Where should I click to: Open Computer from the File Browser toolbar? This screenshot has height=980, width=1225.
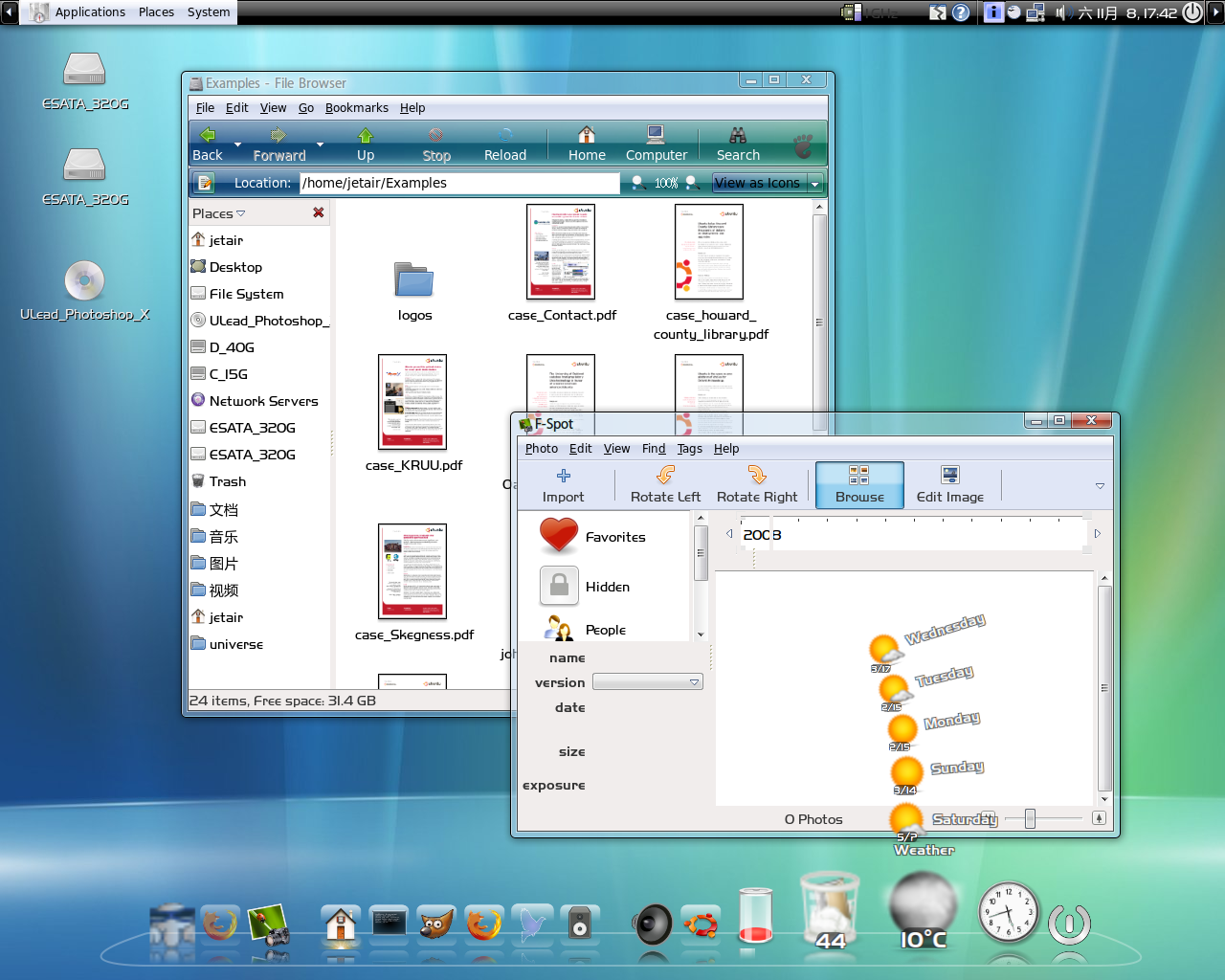click(657, 145)
